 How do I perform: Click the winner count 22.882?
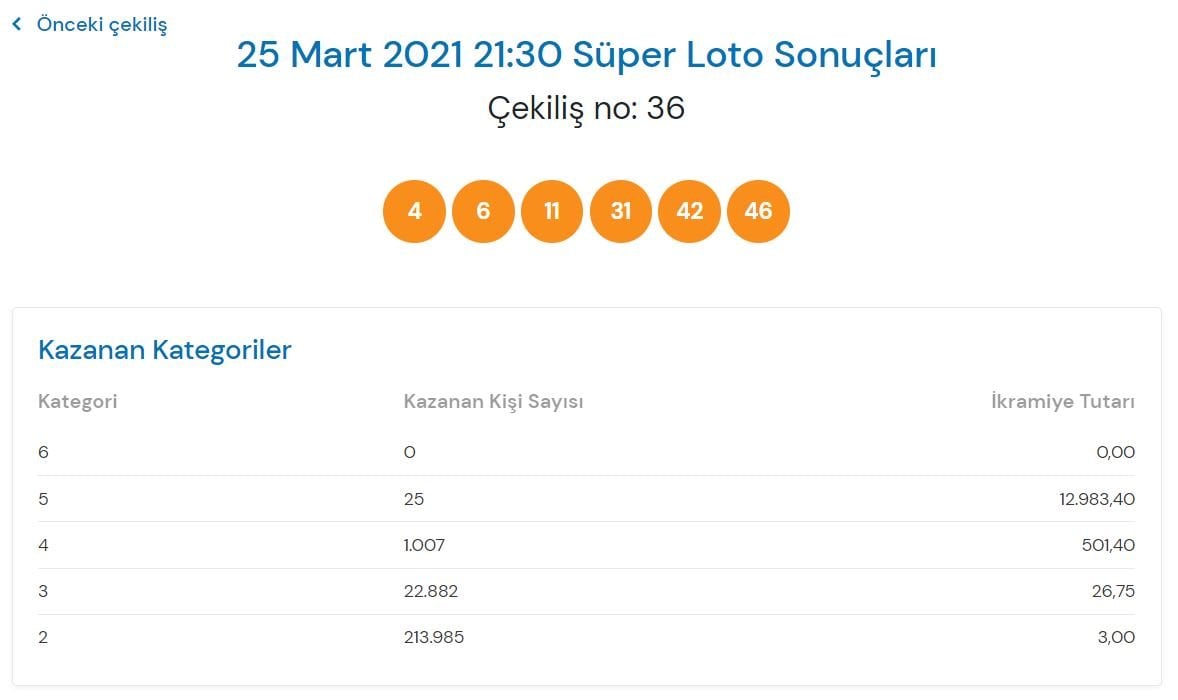[430, 591]
